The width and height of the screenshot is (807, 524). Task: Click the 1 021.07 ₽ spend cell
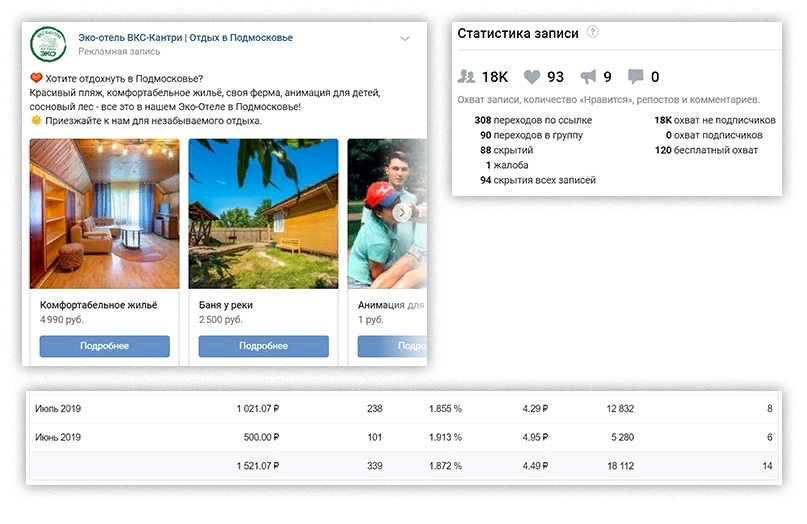(258, 409)
